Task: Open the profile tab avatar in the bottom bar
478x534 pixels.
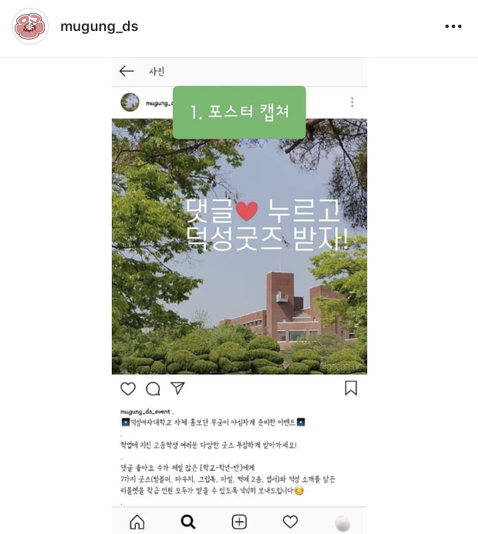Action: pos(342,523)
